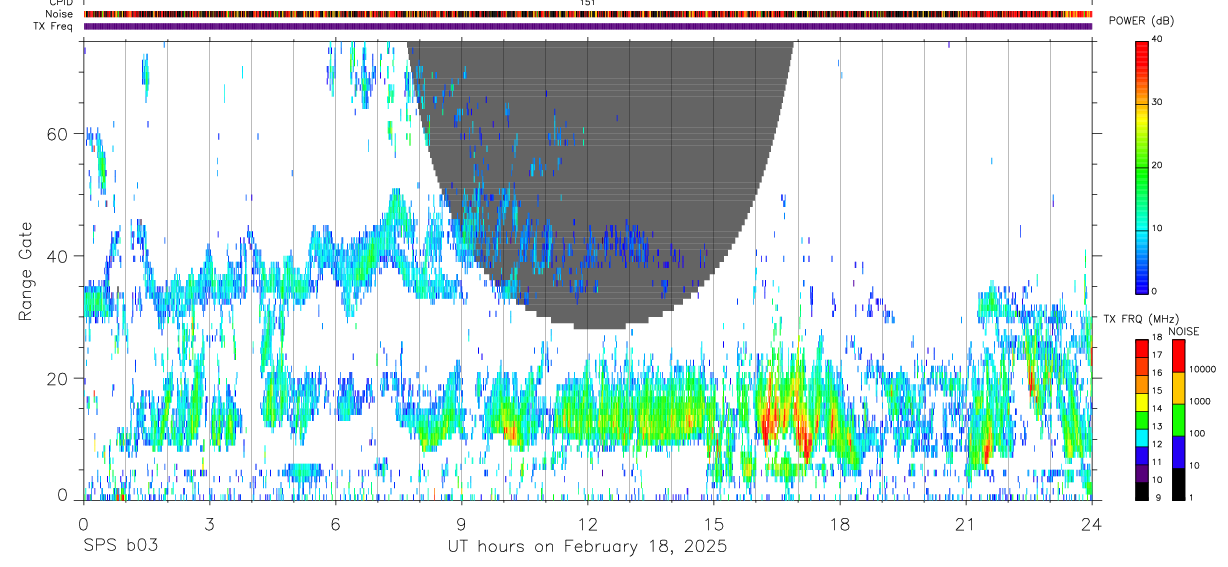
Task: Click the POWER (dB) legend title
Action: [x=1141, y=20]
